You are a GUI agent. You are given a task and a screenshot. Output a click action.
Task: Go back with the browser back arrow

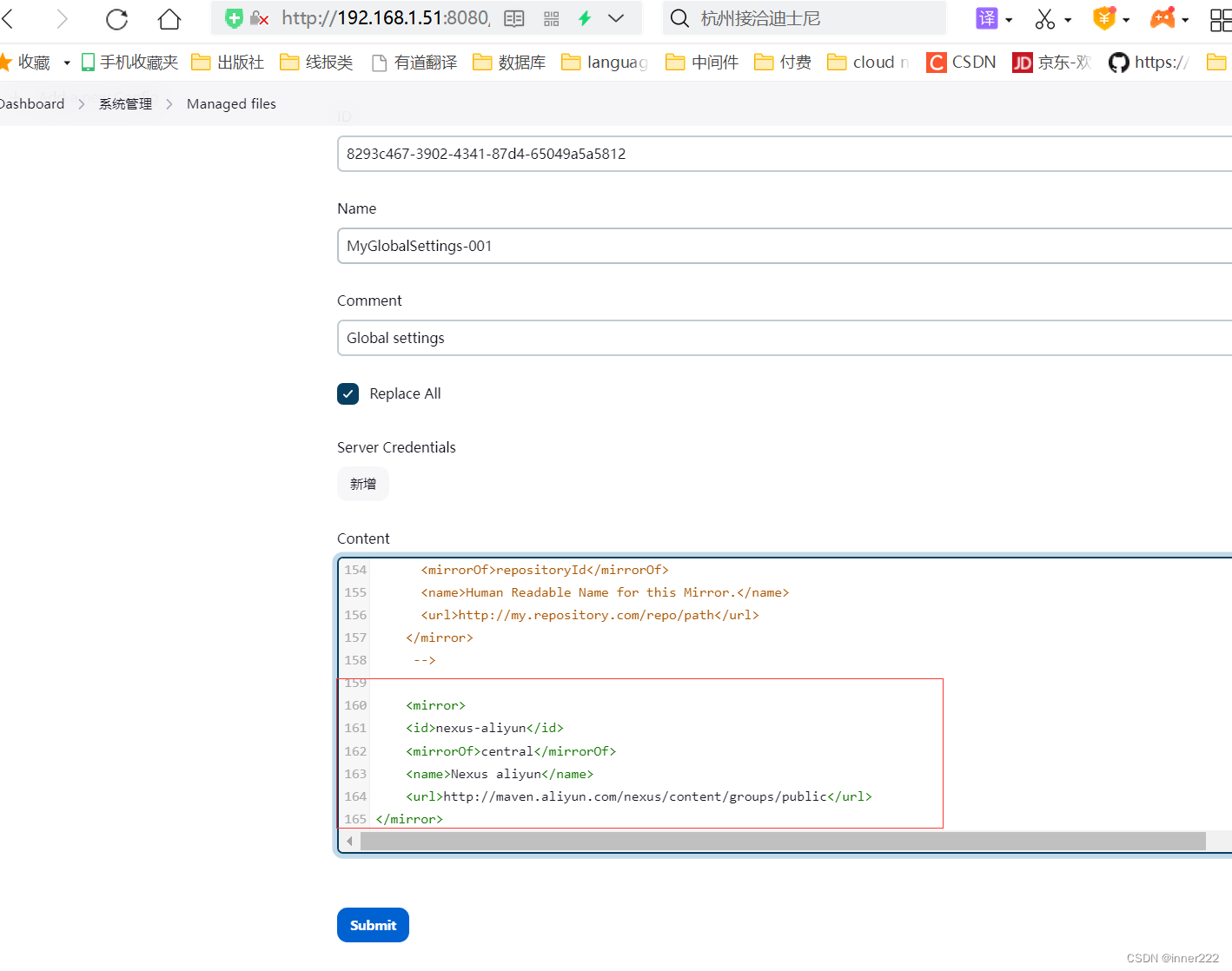click(x=9, y=18)
